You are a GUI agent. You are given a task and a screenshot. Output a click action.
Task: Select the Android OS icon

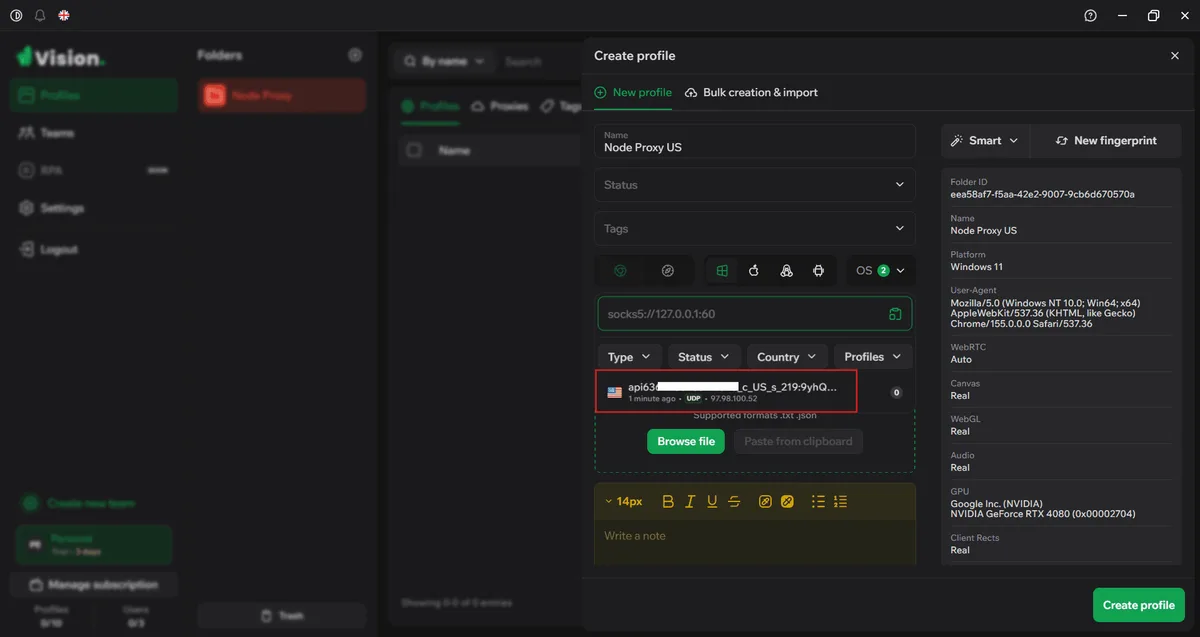click(818, 271)
